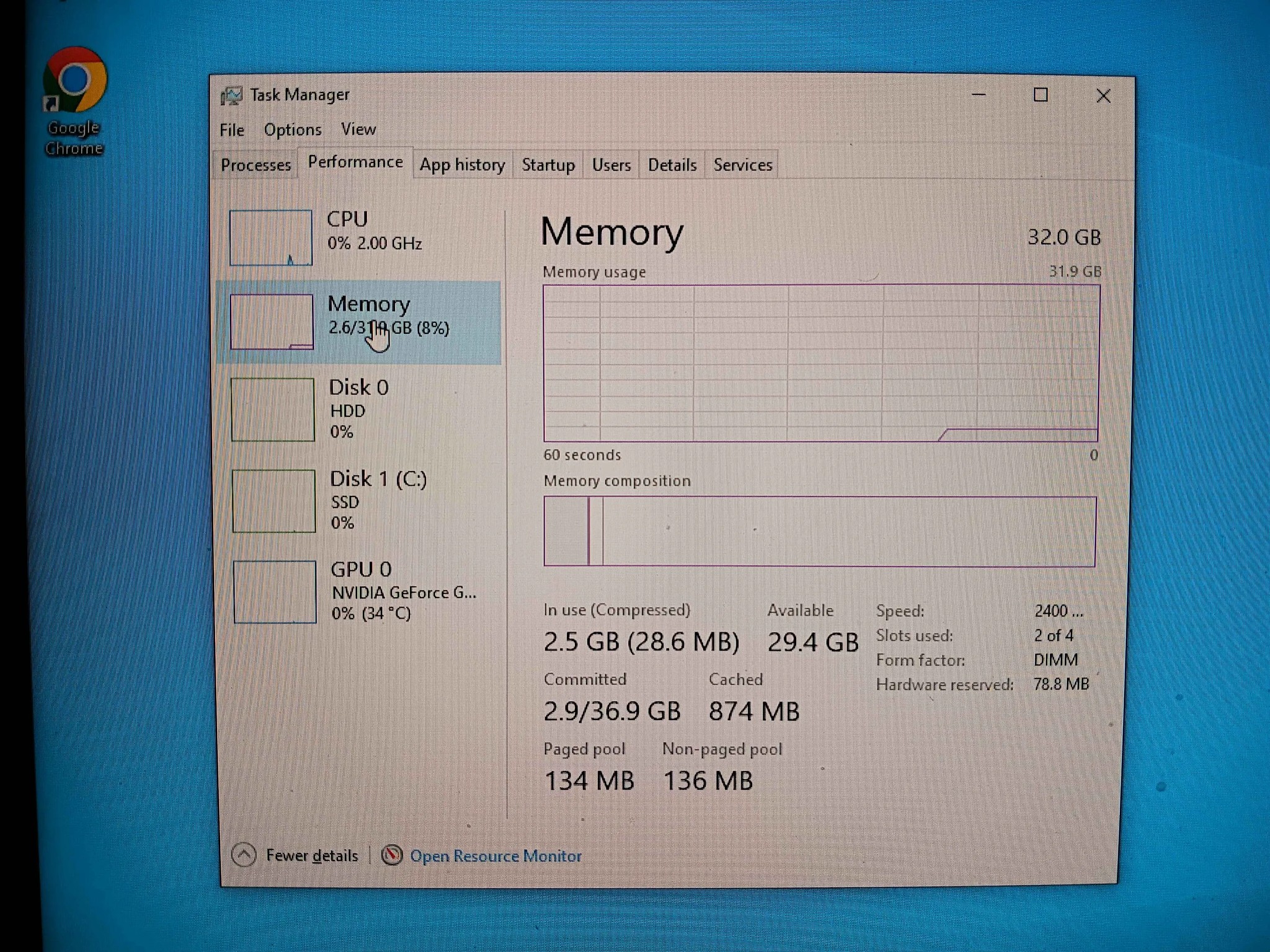The width and height of the screenshot is (1270, 952).
Task: Select Disk 1 (C:) SSD entry
Action: [360, 500]
